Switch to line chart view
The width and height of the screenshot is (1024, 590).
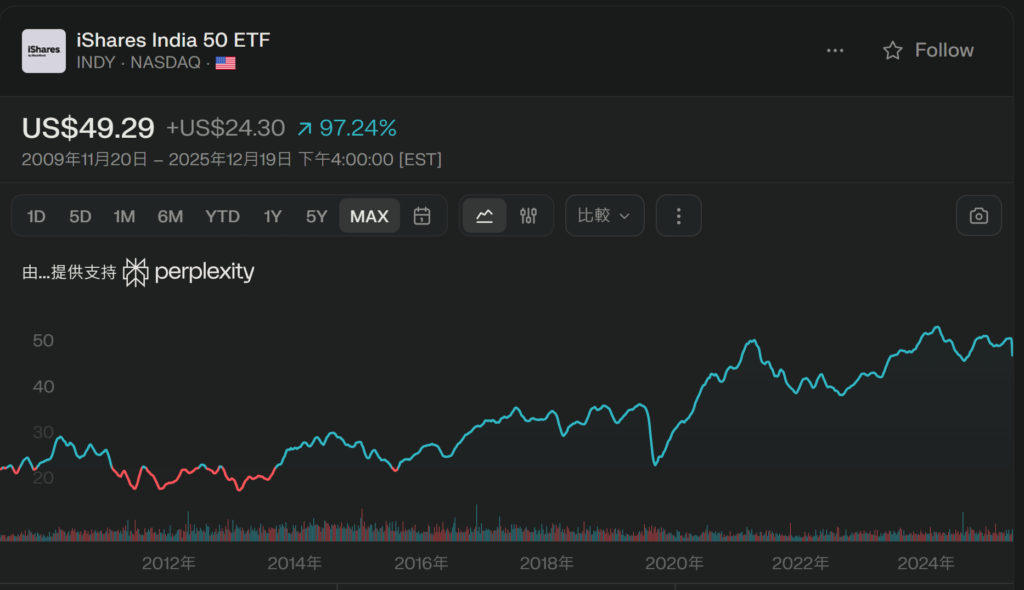click(x=485, y=216)
